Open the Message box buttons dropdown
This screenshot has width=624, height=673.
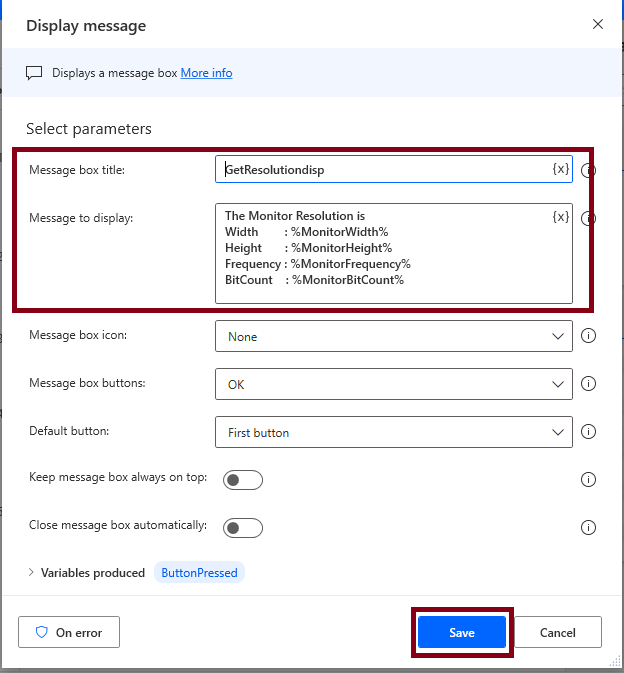point(394,384)
